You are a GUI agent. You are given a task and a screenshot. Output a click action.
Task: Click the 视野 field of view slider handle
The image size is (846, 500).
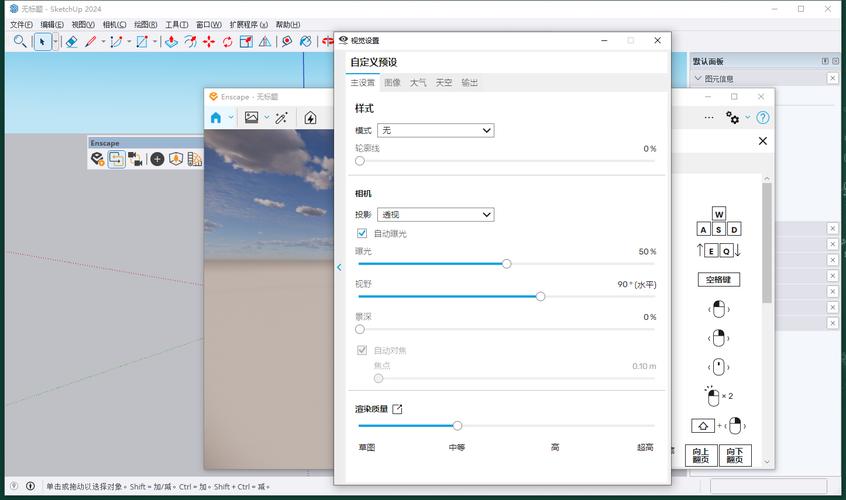540,297
